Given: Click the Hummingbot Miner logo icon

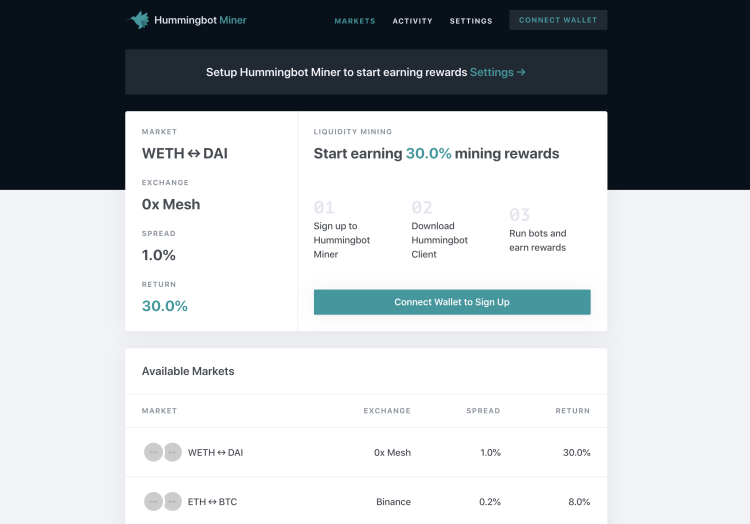Looking at the screenshot, I should [x=139, y=20].
